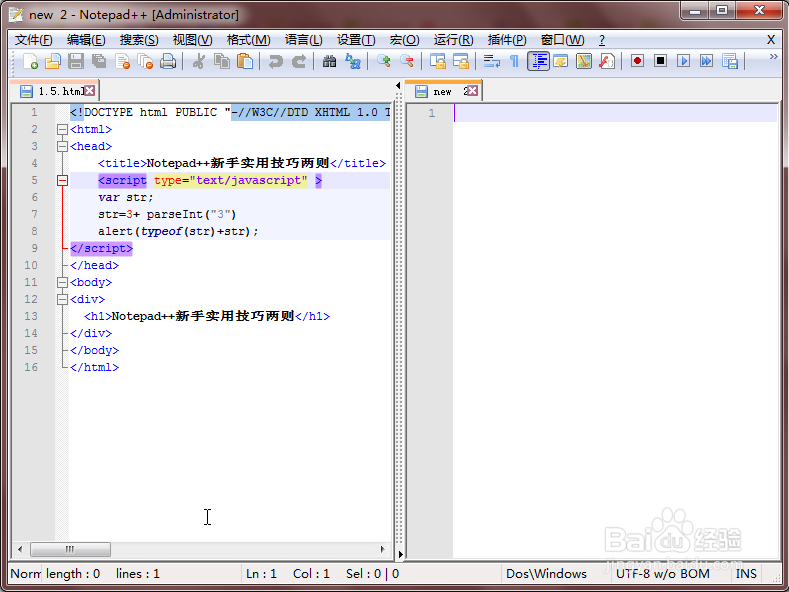Open the 语言(L) menu
789x592 pixels.
(x=303, y=40)
